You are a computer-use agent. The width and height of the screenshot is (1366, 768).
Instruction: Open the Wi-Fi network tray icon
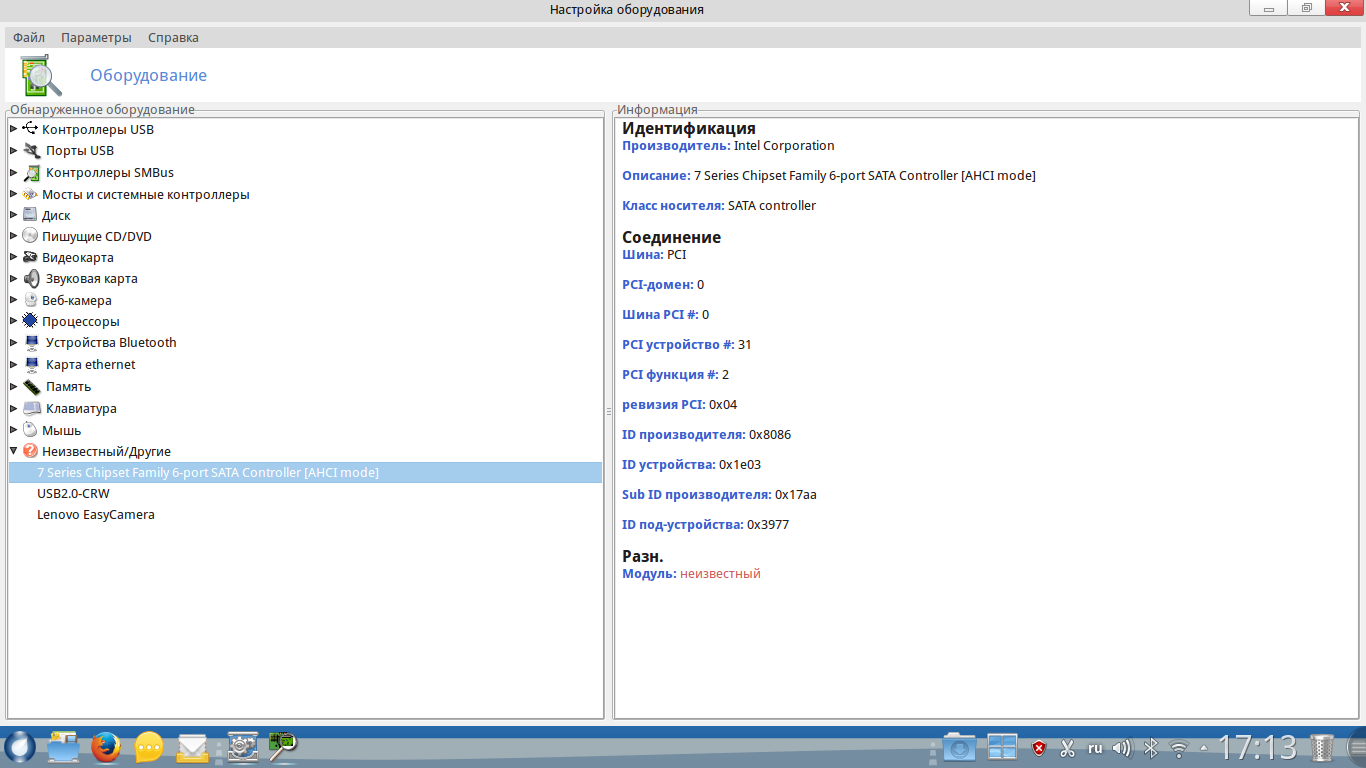pyautogui.click(x=1179, y=748)
